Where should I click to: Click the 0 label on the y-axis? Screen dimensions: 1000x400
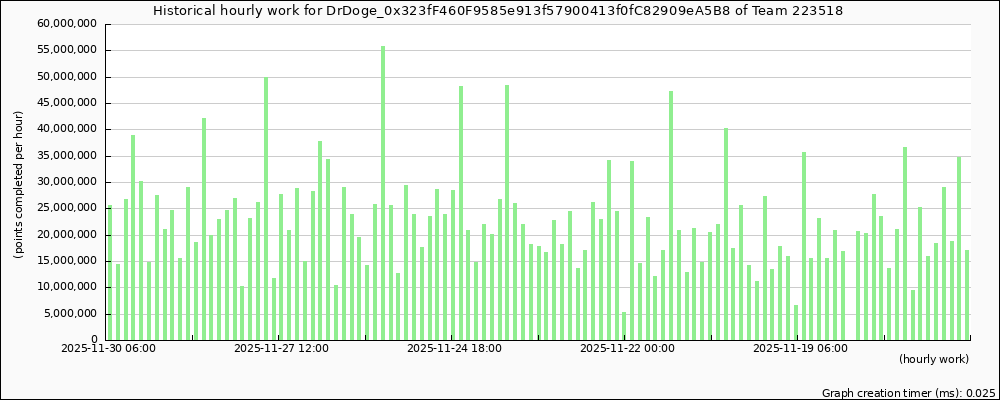pos(93,340)
